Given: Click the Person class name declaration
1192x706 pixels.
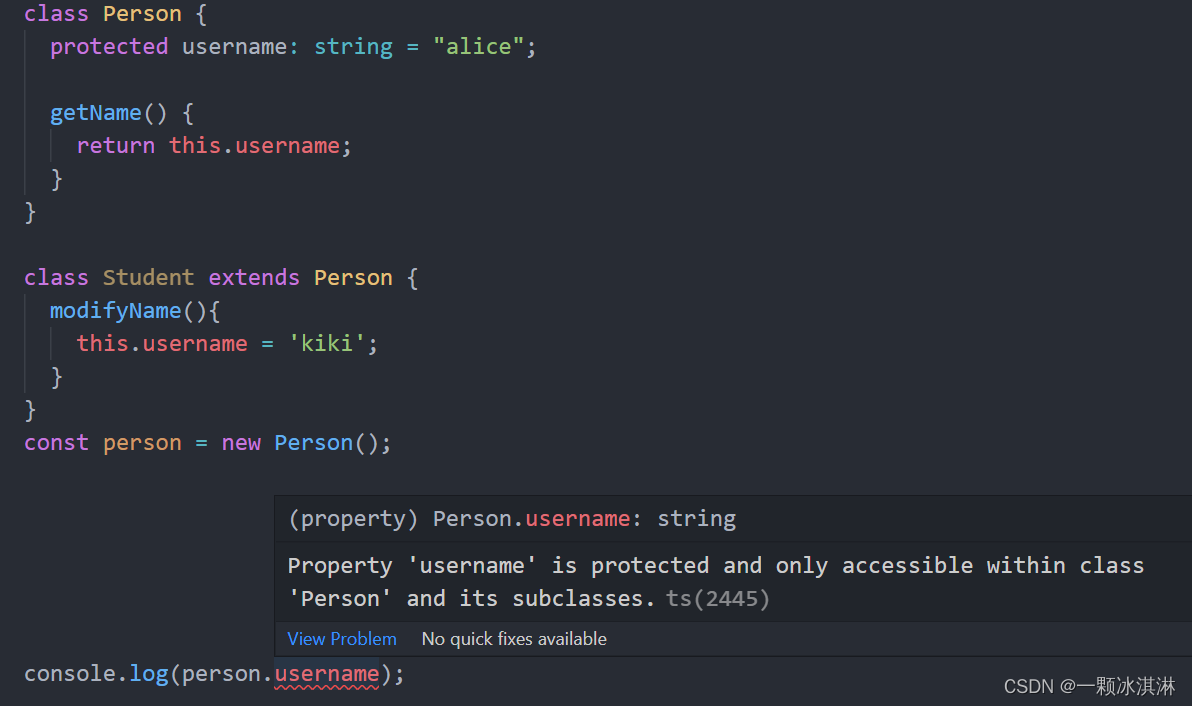Looking at the screenshot, I should coord(142,14).
